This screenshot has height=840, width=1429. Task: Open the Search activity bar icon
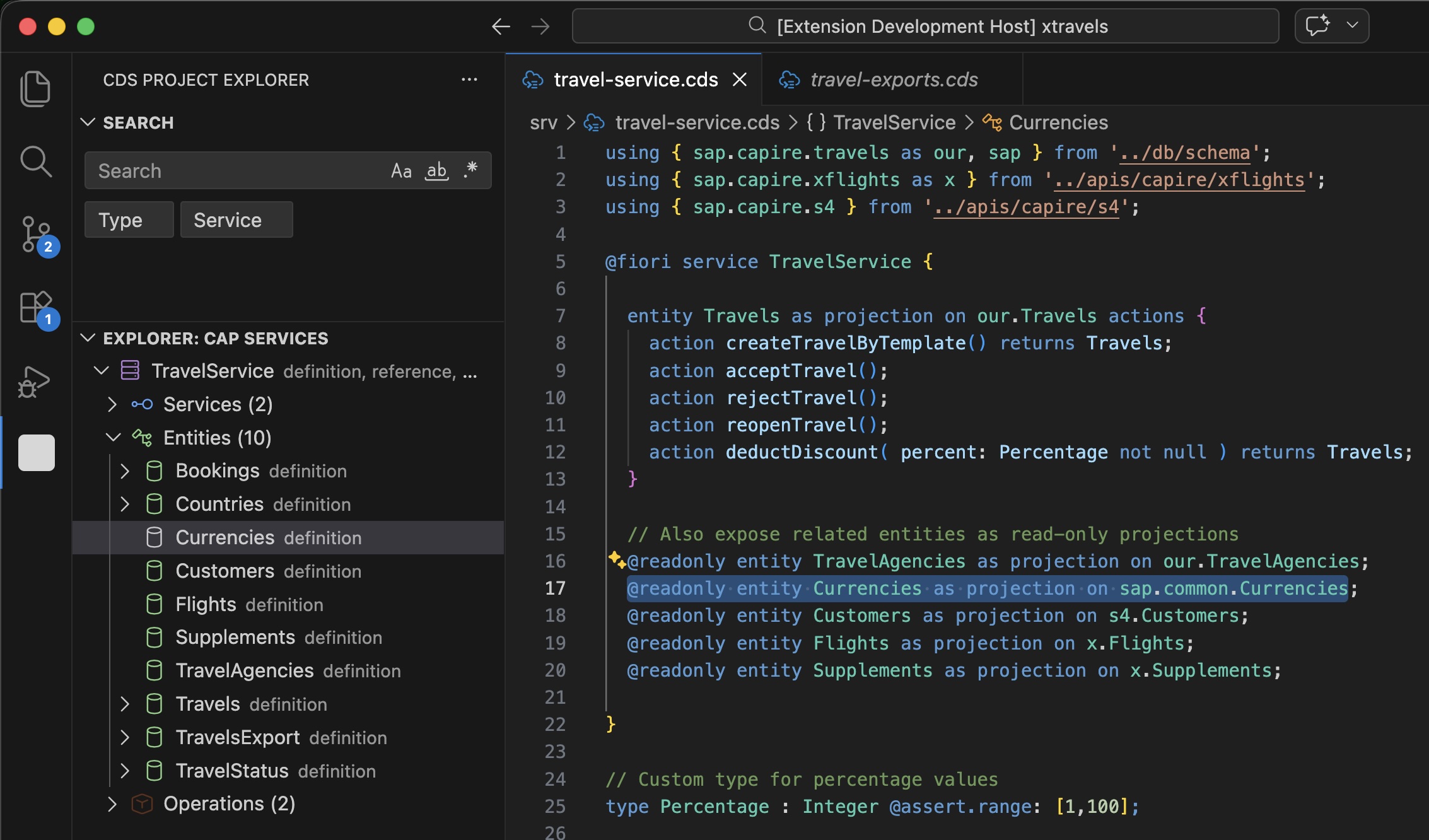[35, 161]
